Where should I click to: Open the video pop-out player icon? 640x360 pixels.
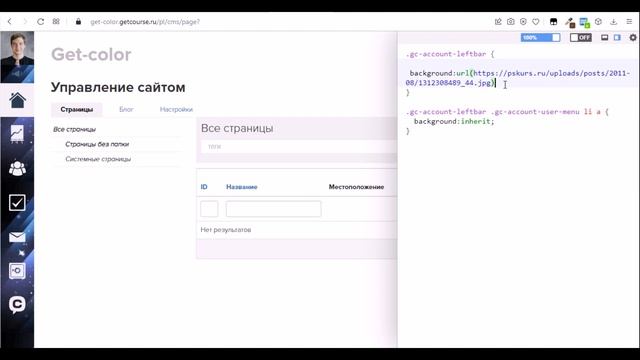523,22
